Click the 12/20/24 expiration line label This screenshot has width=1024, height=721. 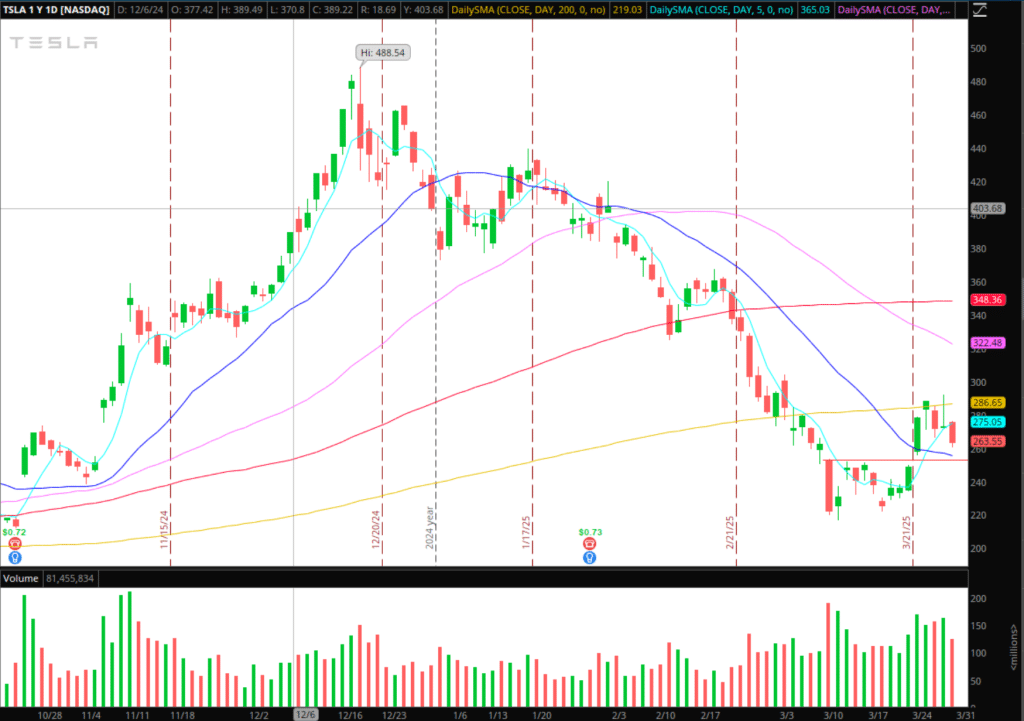pos(376,529)
